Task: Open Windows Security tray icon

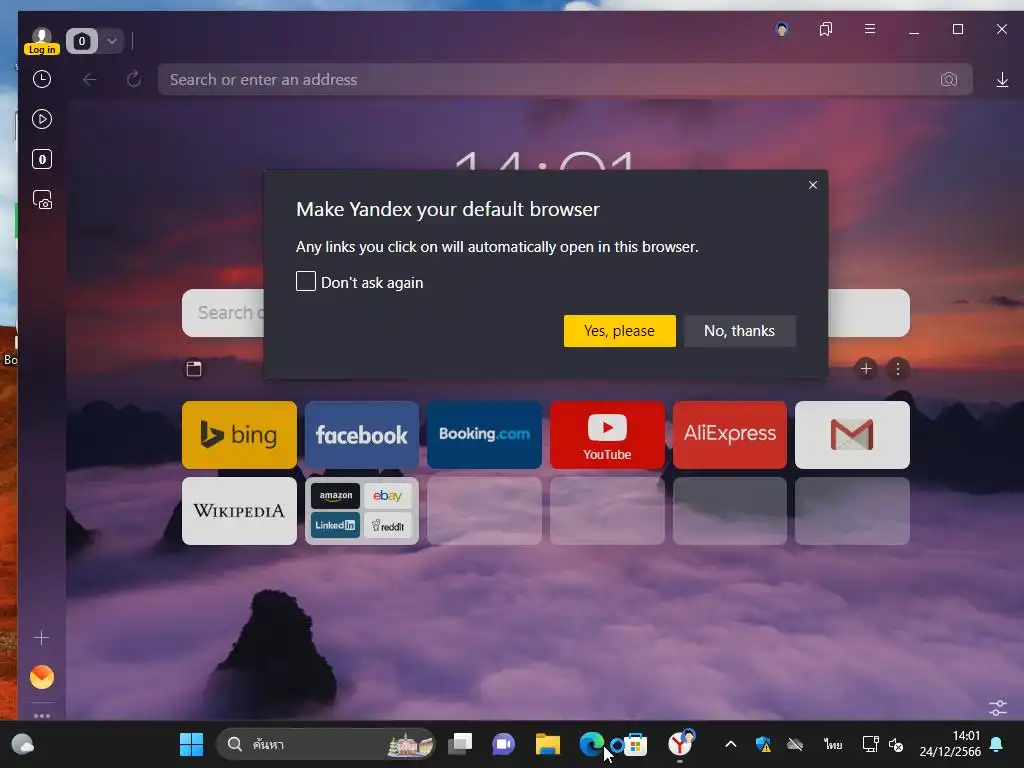Action: pos(763,744)
